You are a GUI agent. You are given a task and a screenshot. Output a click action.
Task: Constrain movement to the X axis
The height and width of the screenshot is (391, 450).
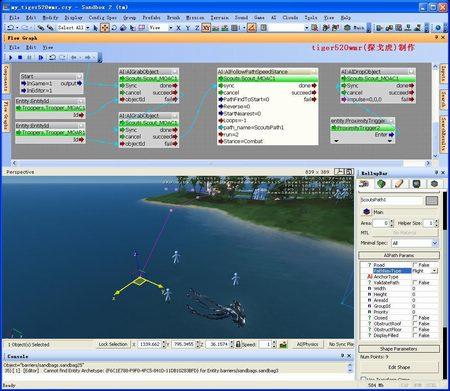click(178, 28)
